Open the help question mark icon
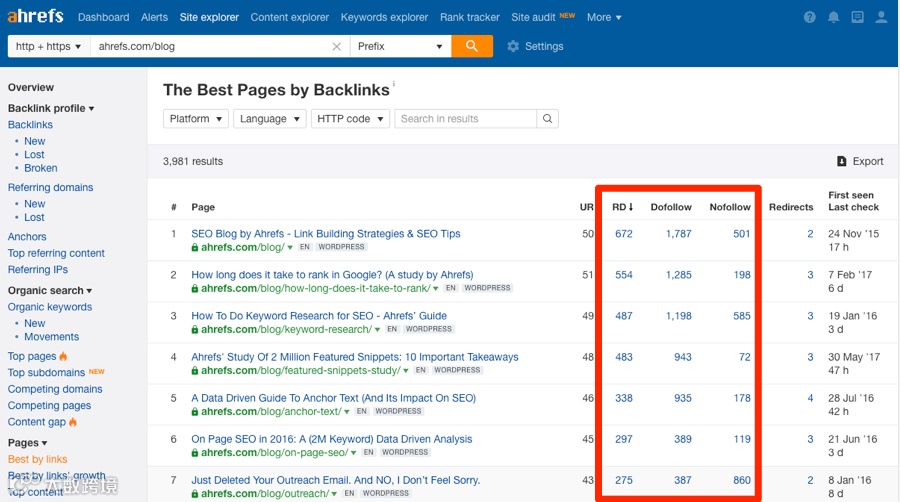Viewport: 900px width, 502px height. [x=809, y=17]
